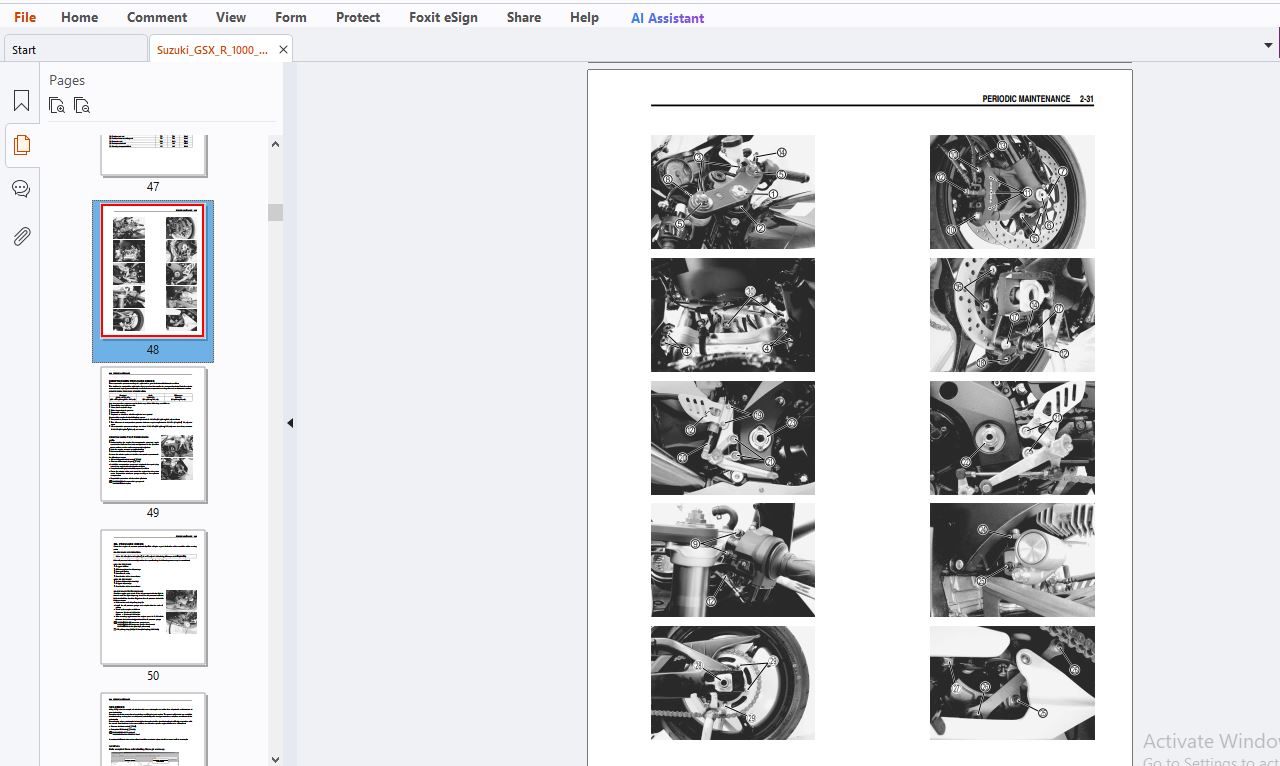
Task: Click the page number label 50
Action: (153, 676)
